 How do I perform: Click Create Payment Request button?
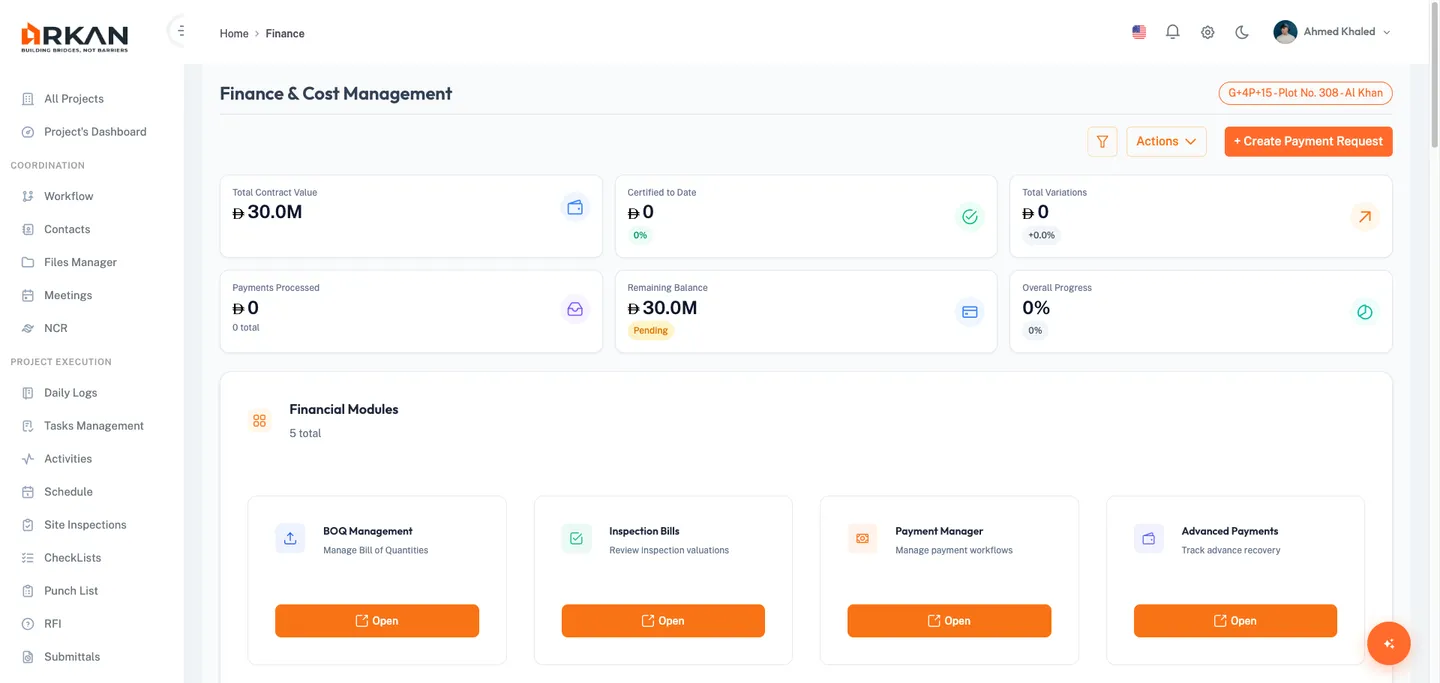click(x=1308, y=141)
